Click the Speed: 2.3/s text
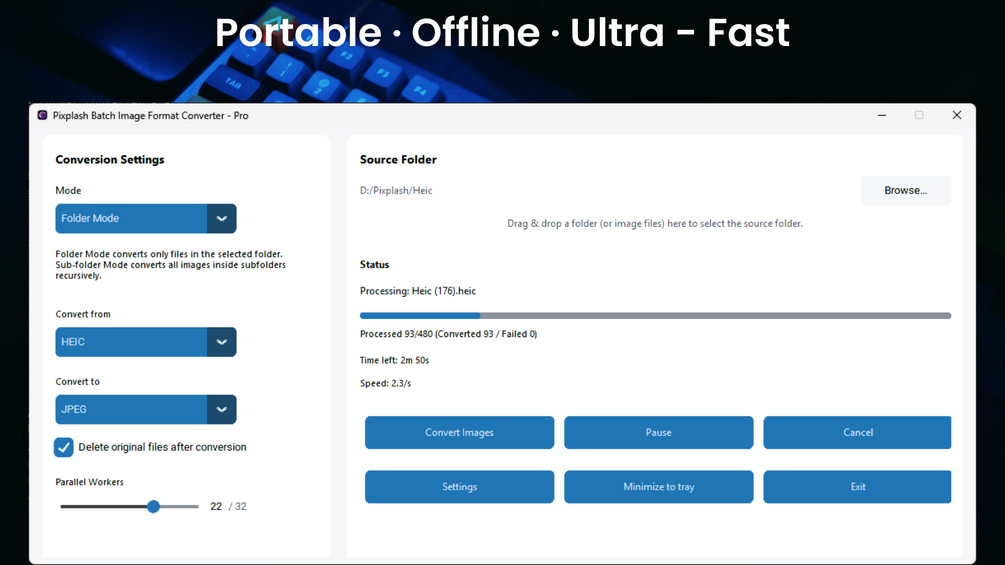 (385, 383)
